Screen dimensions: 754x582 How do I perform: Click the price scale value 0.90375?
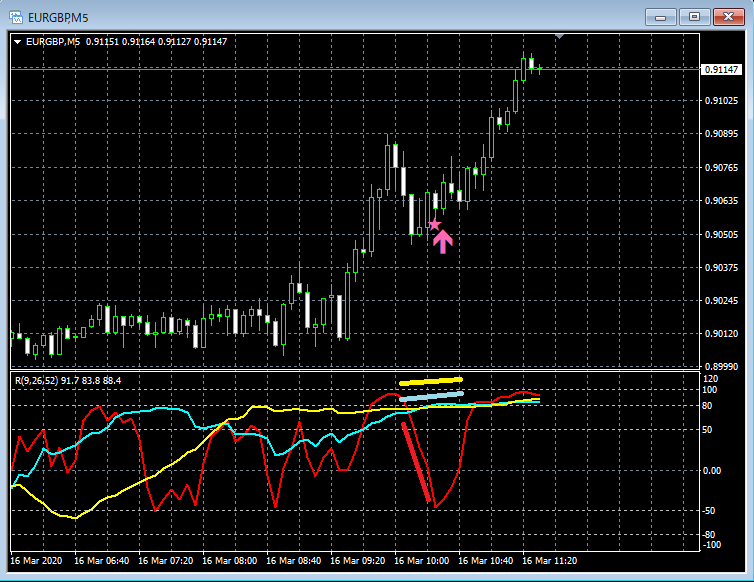tap(721, 267)
